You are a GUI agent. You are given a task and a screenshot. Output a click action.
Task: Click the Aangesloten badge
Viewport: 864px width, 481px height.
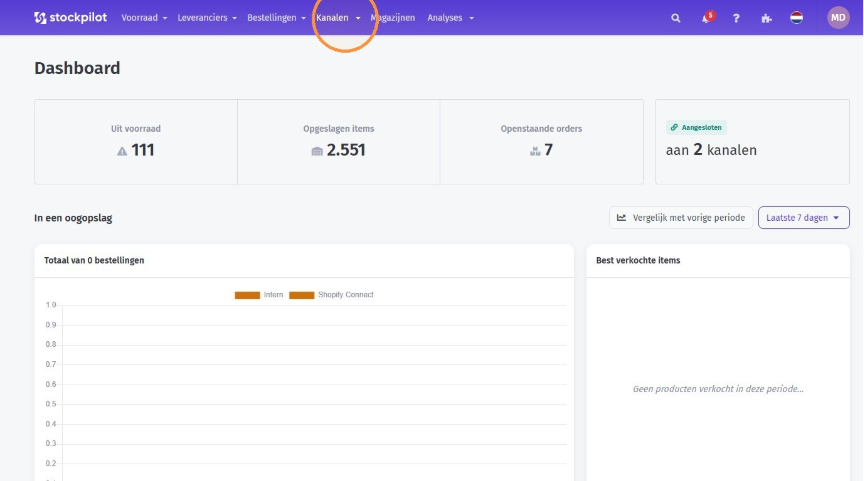696,127
